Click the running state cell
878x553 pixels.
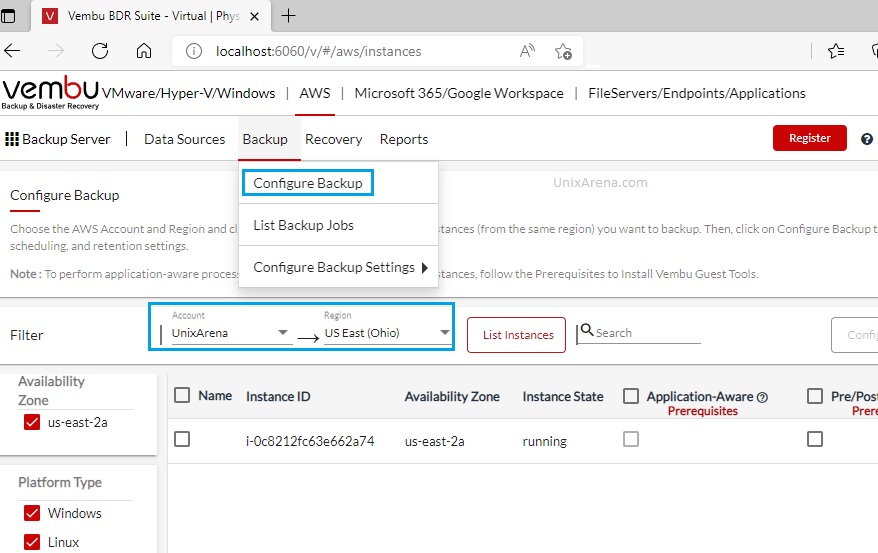544,442
